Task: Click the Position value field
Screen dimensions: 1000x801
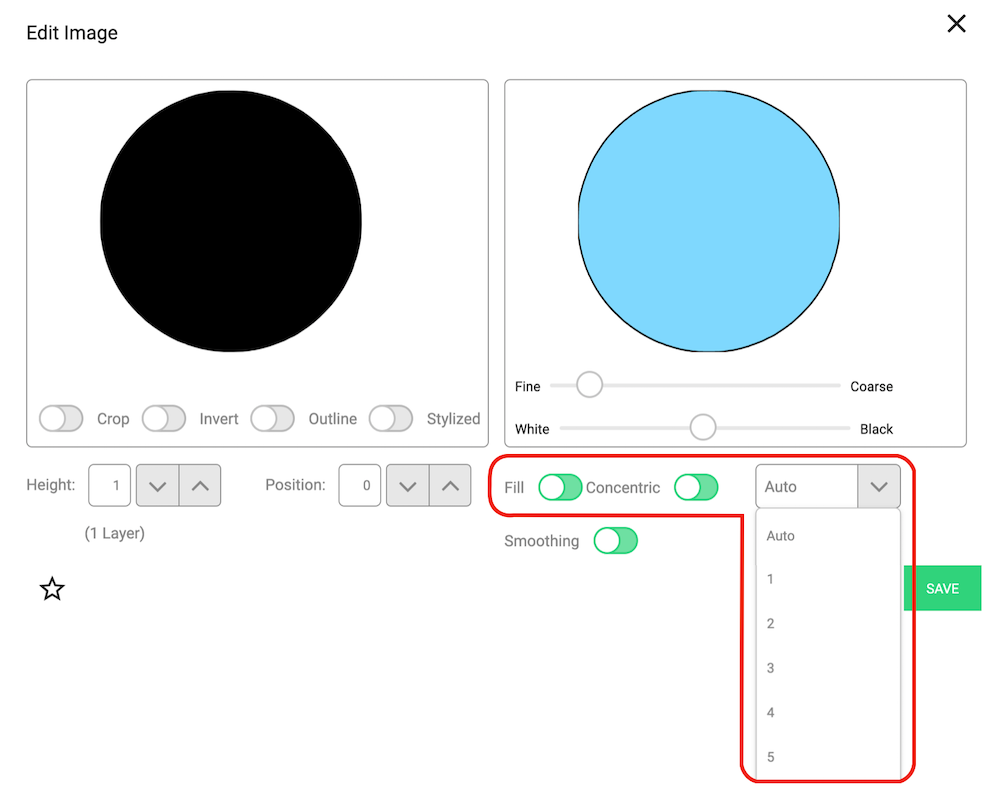Action: click(x=360, y=485)
